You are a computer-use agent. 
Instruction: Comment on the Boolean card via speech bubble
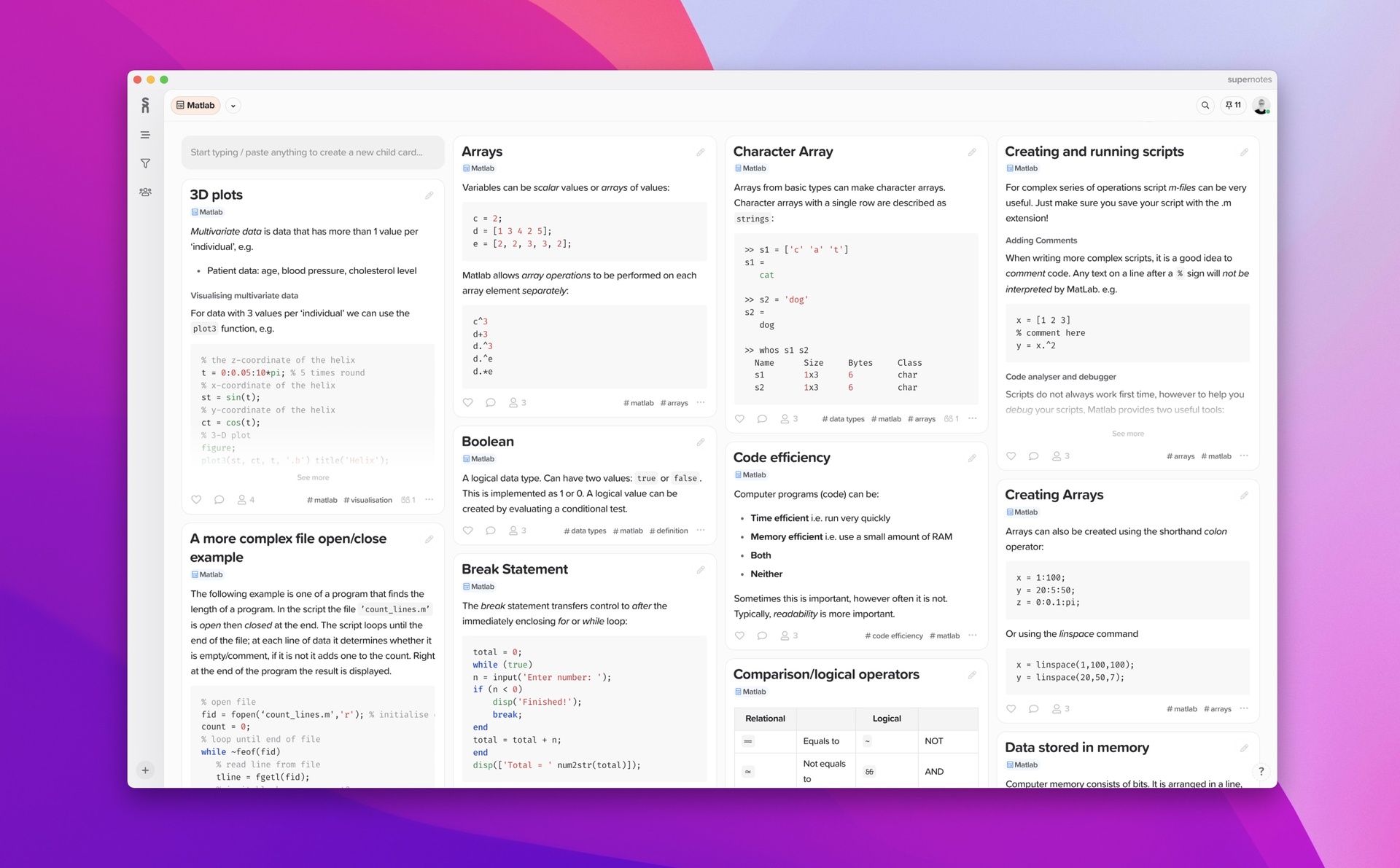(490, 530)
